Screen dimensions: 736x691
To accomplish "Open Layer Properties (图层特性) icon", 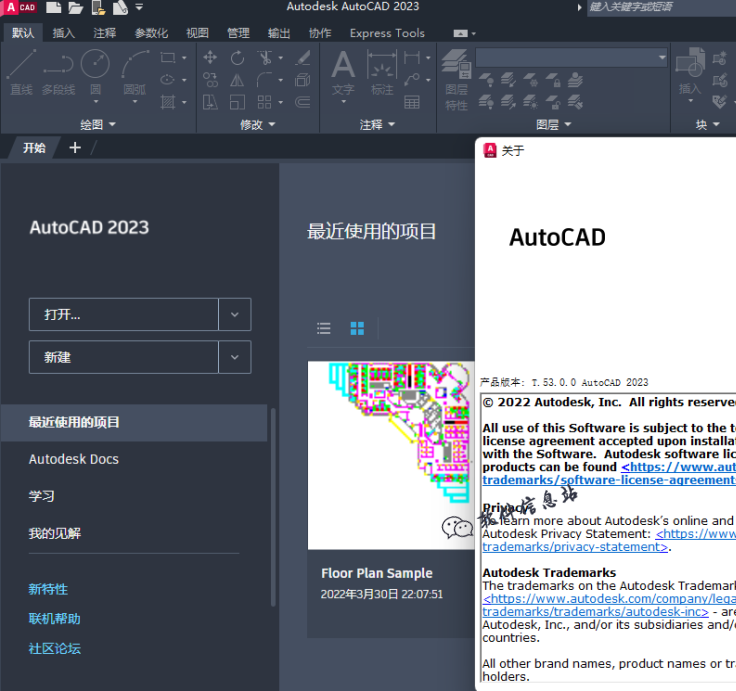I will point(456,80).
